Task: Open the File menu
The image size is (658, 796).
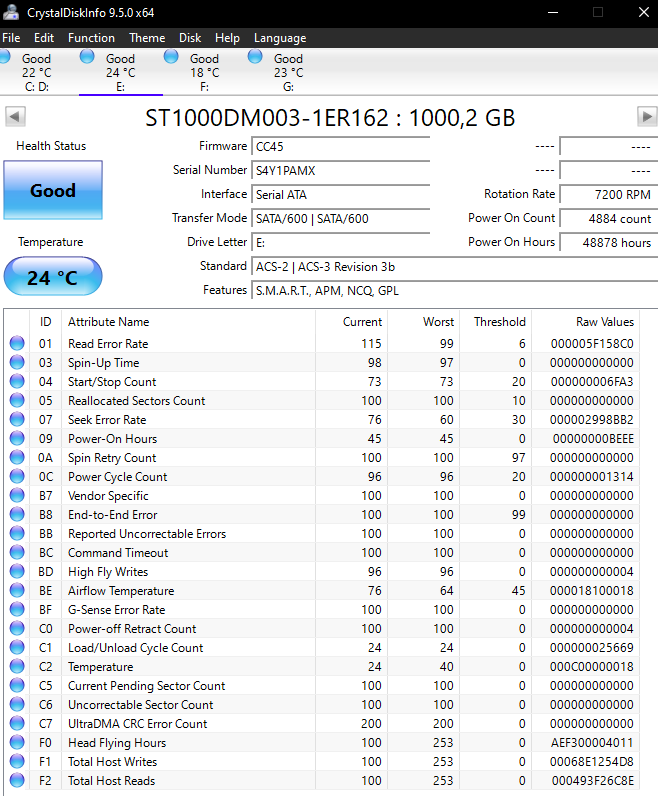Action: tap(11, 38)
